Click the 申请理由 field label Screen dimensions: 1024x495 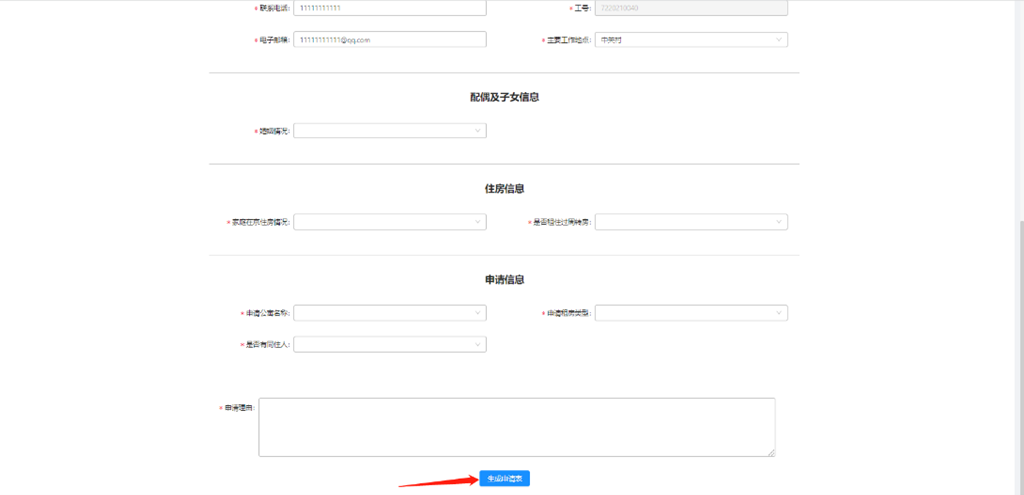click(240, 407)
